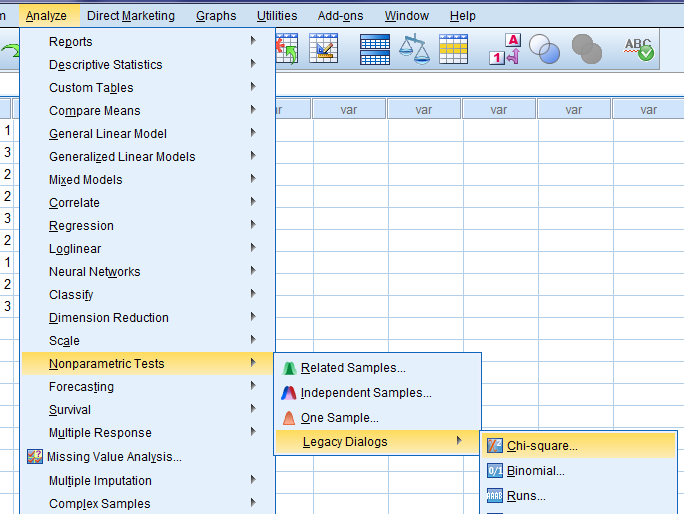The width and height of the screenshot is (684, 514).
Task: Toggle the Value Labels icon
Action: (505, 49)
